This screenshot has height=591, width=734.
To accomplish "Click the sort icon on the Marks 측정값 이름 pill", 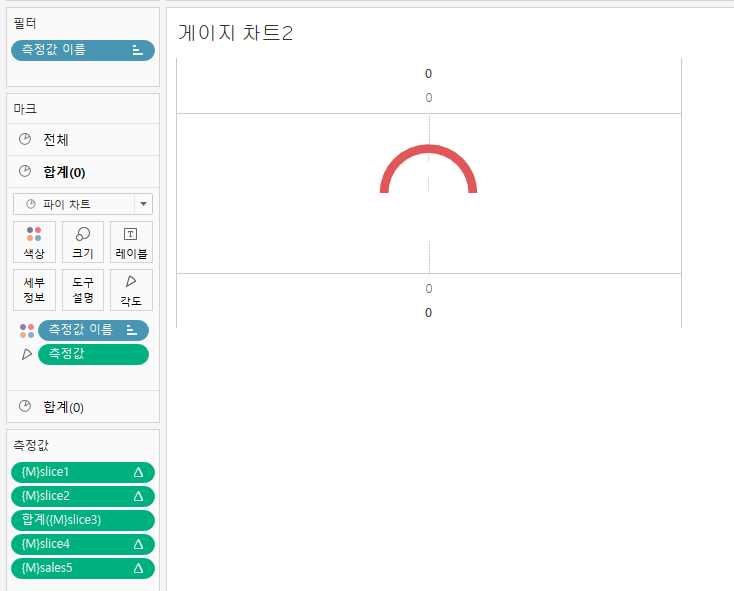I will click(132, 330).
